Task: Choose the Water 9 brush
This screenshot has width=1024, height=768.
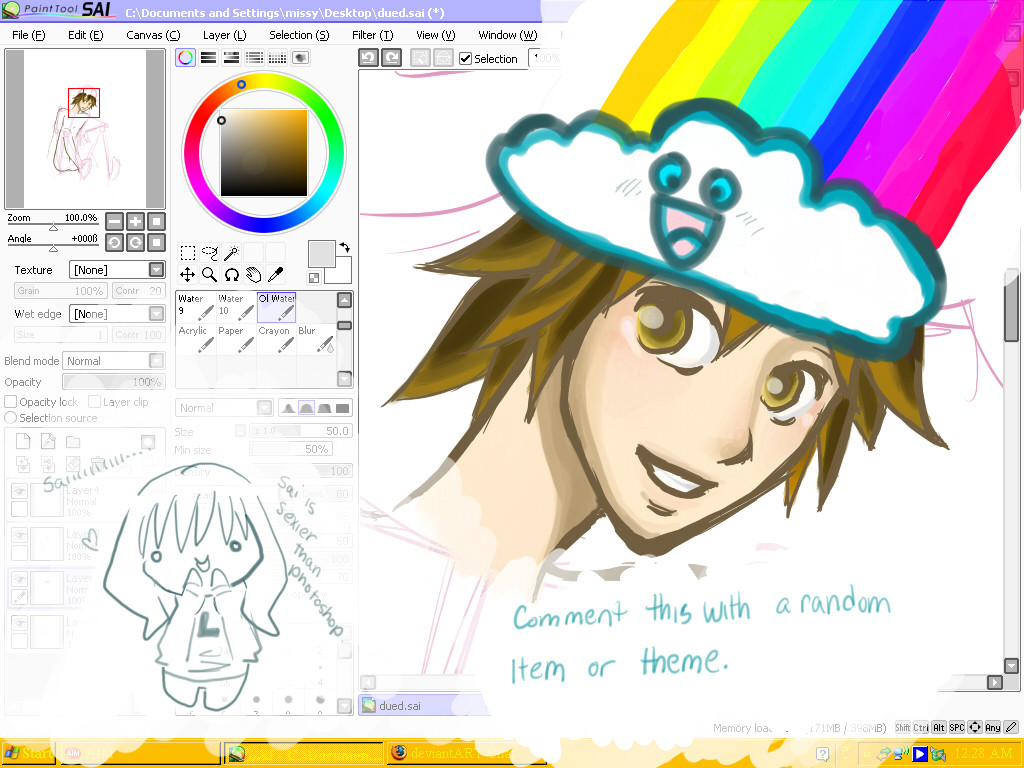Action: click(x=196, y=307)
